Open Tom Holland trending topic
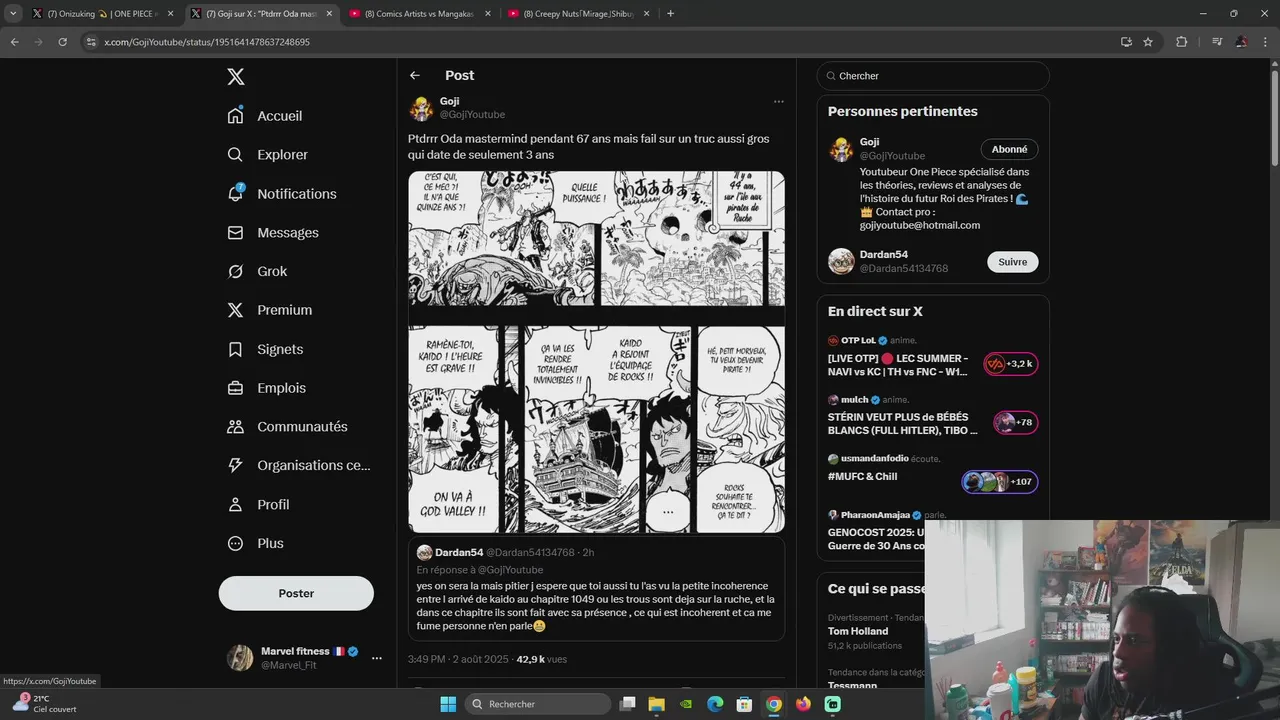Image resolution: width=1280 pixels, height=720 pixels. pos(858,631)
